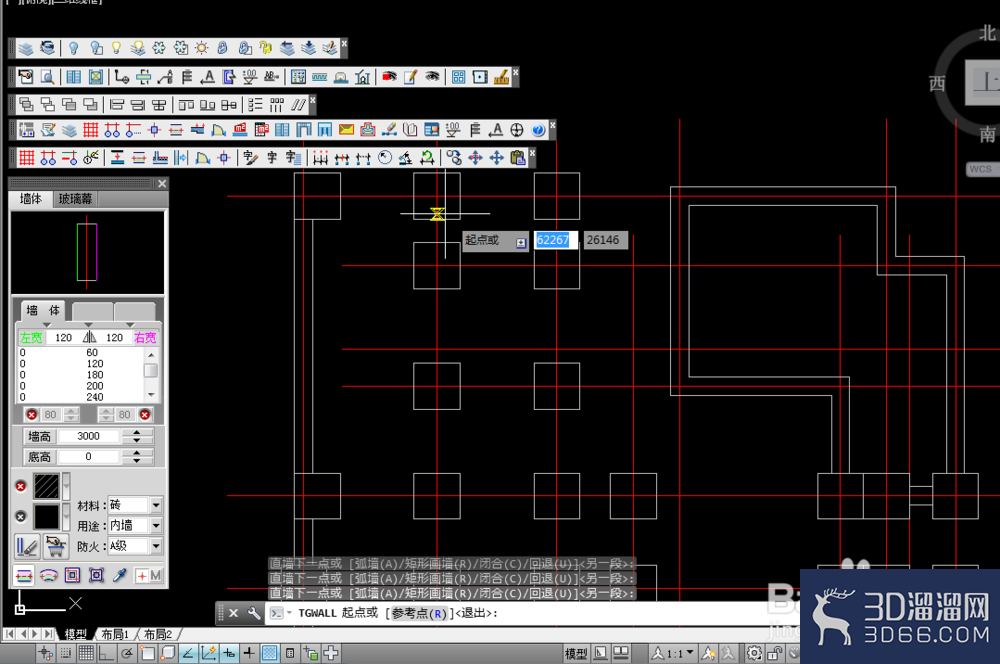This screenshot has width=1000, height=664.
Task: Toggle object snap in status bar
Action: [x=147, y=653]
